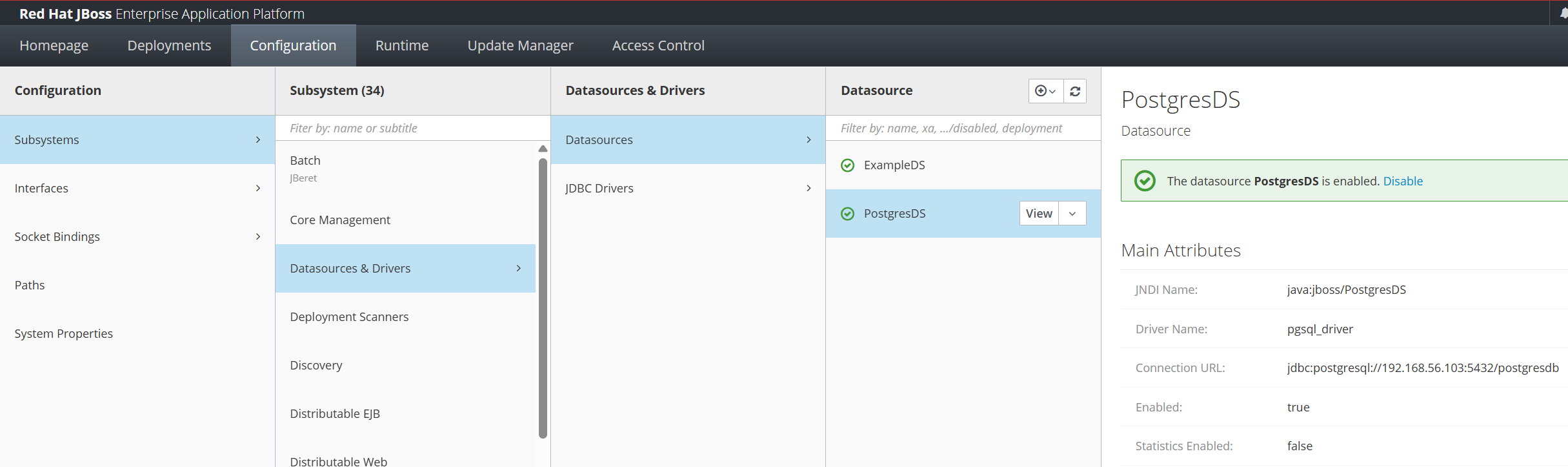Expand the JDBC Drivers chevron

coord(809,188)
